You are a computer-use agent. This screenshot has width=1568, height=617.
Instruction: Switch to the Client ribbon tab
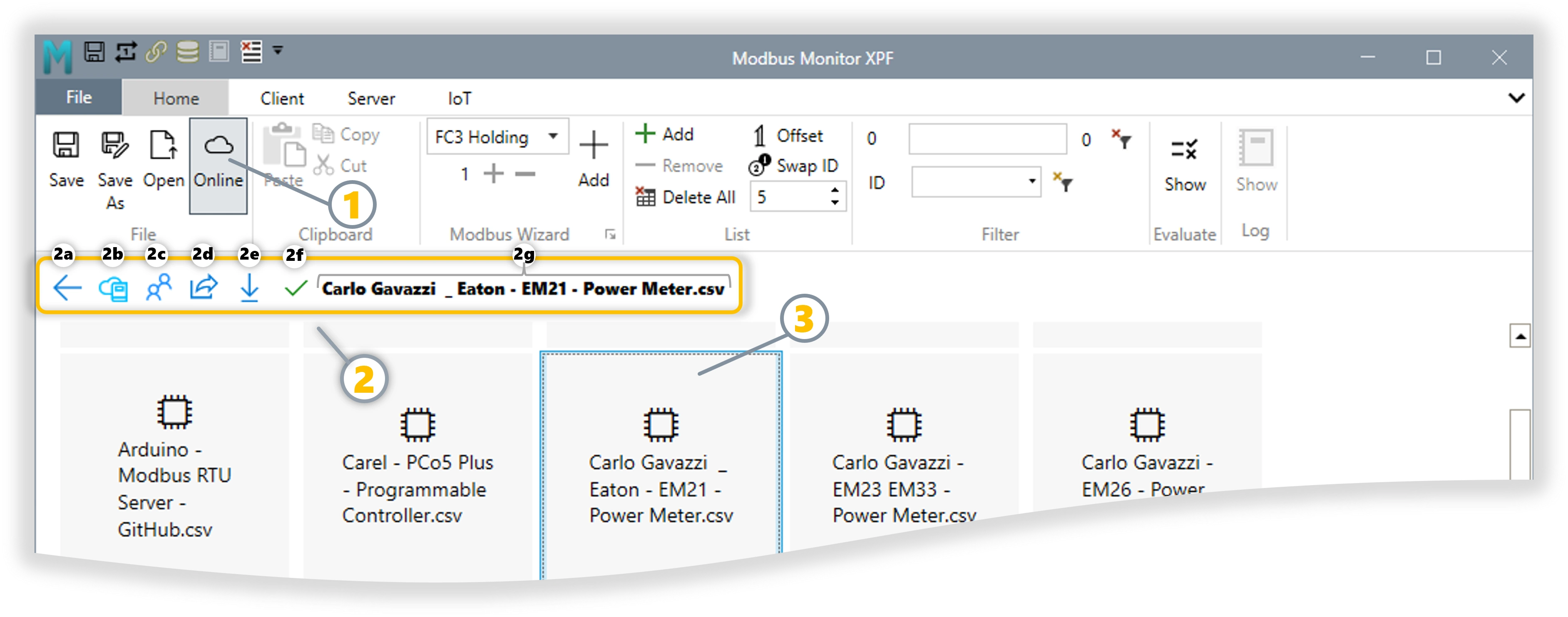point(282,99)
